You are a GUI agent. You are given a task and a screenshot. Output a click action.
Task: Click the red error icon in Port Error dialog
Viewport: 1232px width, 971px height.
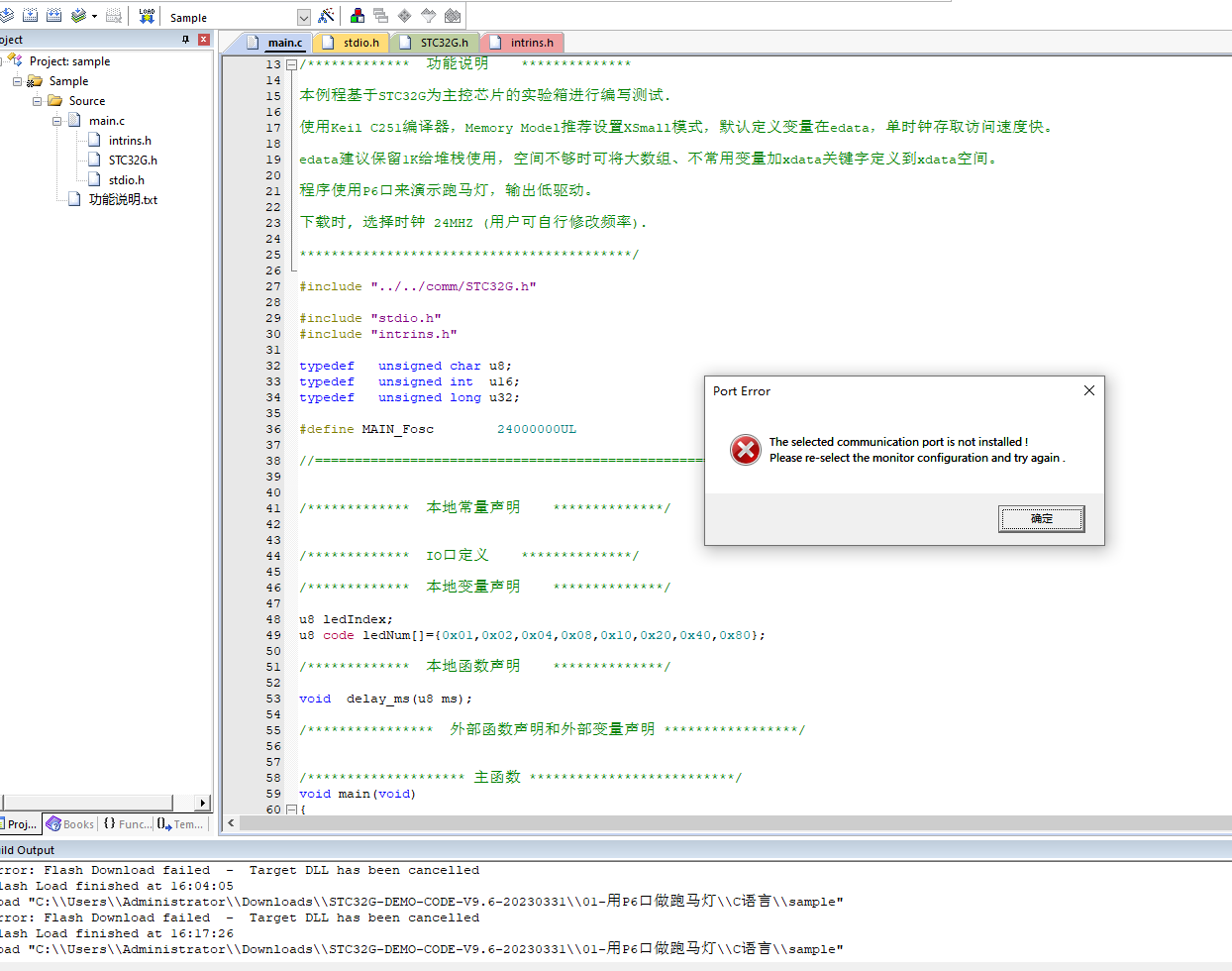(746, 450)
